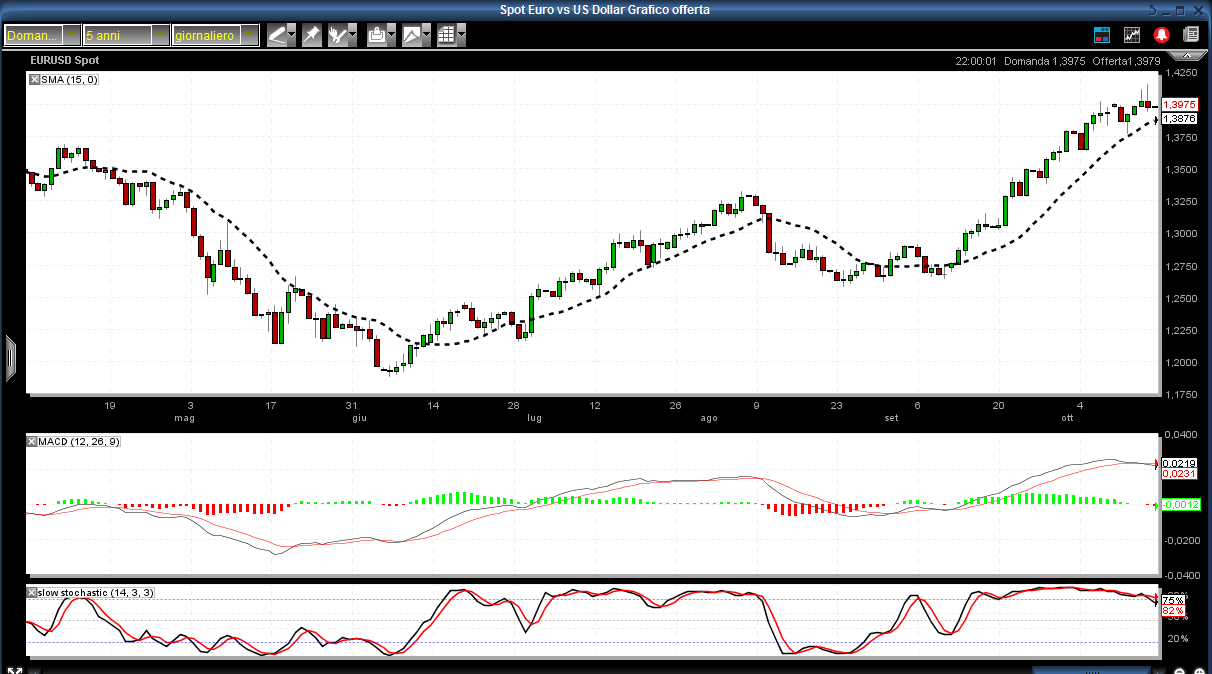Open the Domanda price type dropdown

[71, 35]
